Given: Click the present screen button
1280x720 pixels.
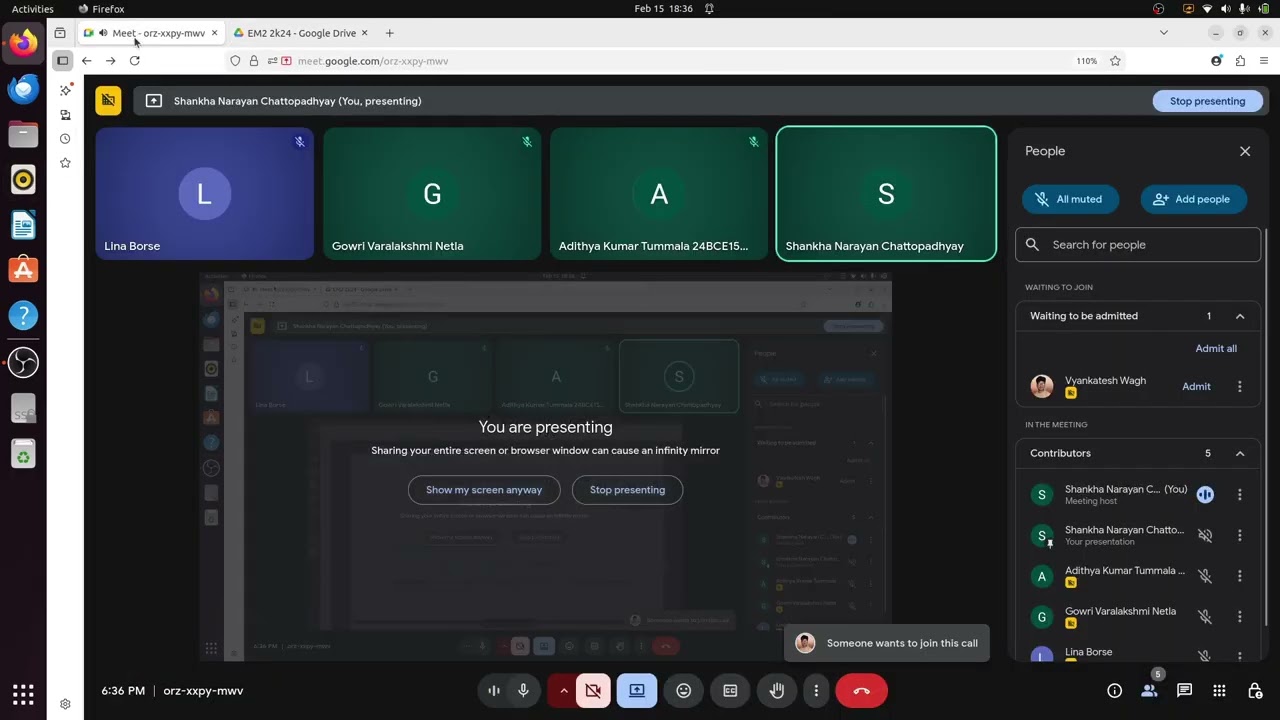Looking at the screenshot, I should coord(637,691).
